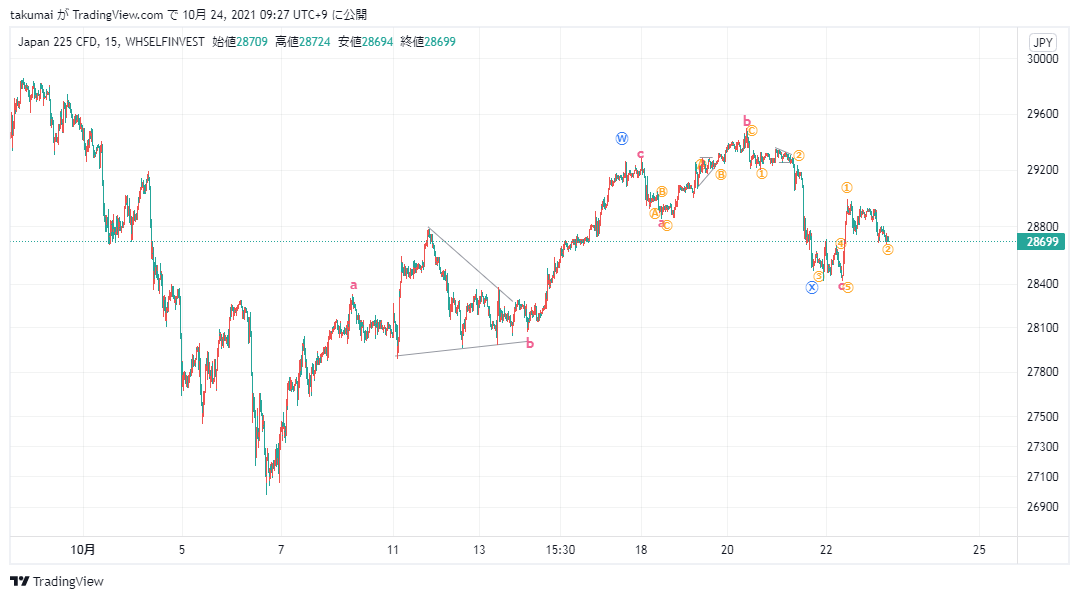Click the '10月' date axis label

(83, 549)
